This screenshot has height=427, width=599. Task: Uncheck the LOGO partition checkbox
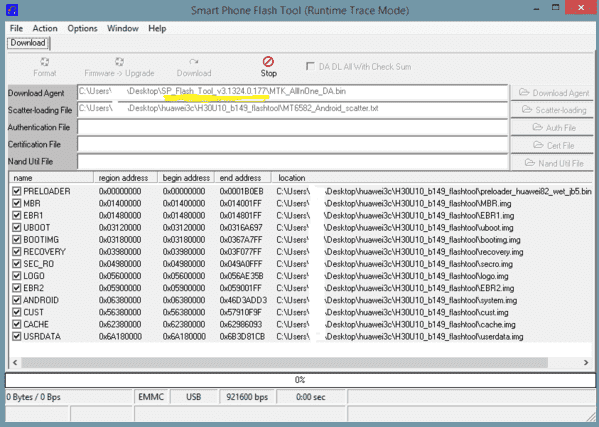(16, 276)
